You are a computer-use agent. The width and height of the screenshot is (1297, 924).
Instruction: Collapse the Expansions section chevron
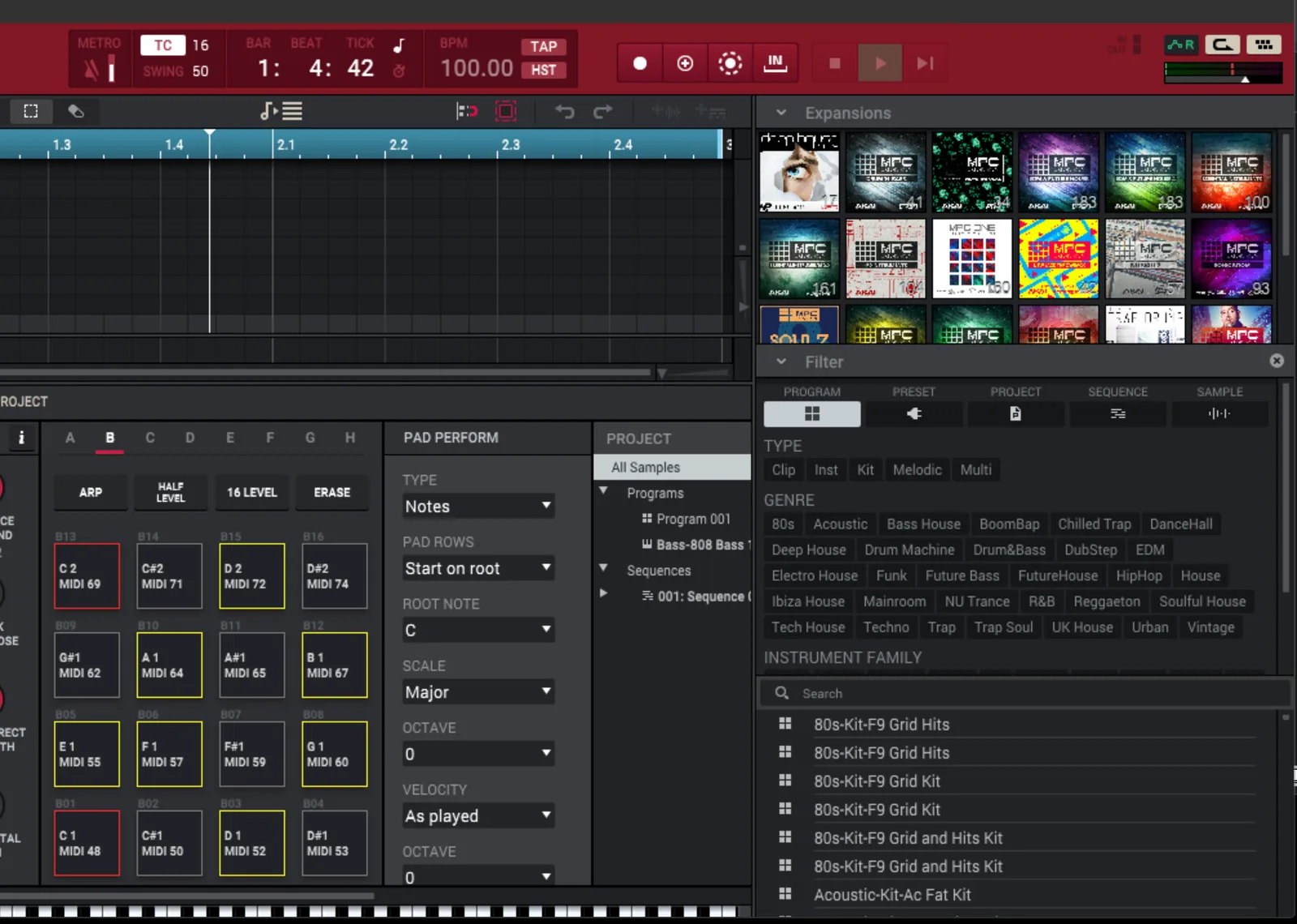[781, 113]
